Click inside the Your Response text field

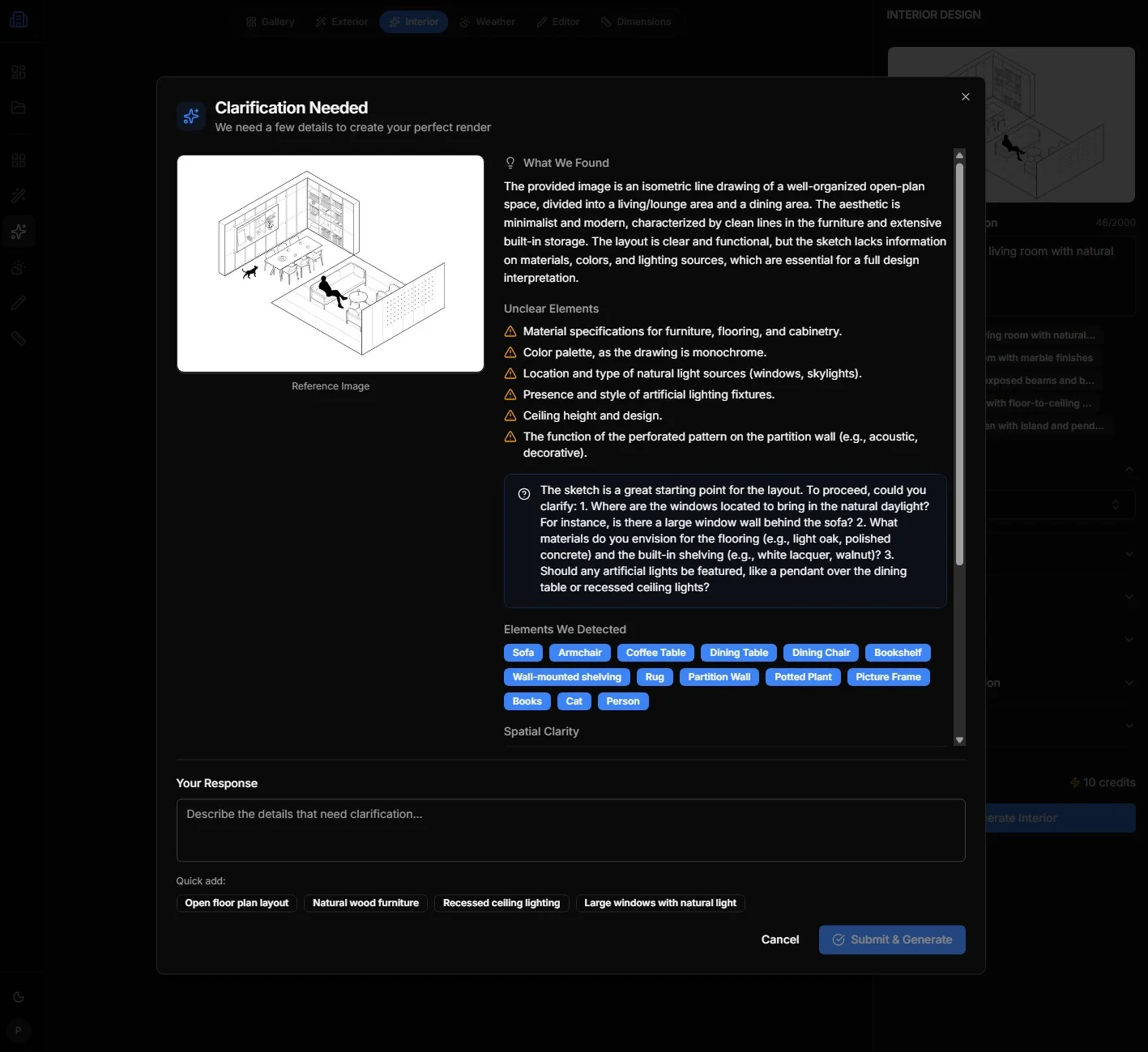point(570,830)
